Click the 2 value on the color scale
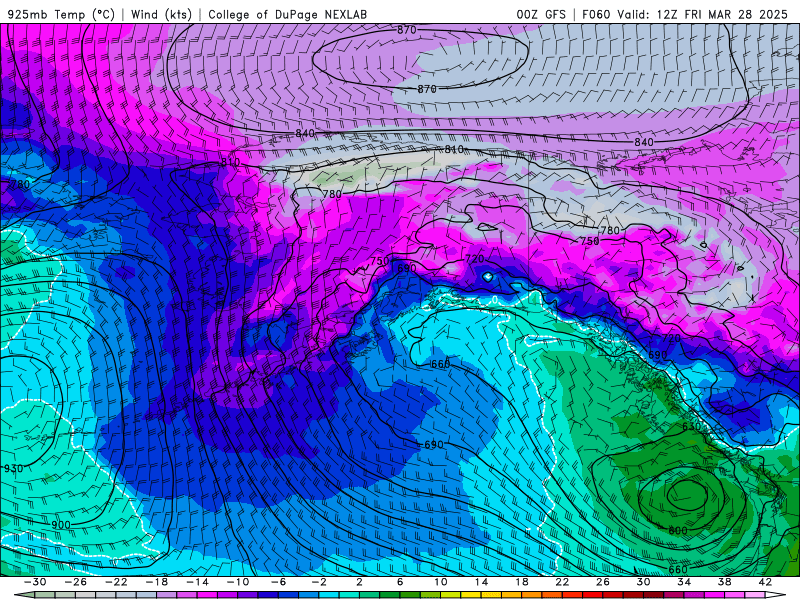The width and height of the screenshot is (800, 600). (360, 582)
